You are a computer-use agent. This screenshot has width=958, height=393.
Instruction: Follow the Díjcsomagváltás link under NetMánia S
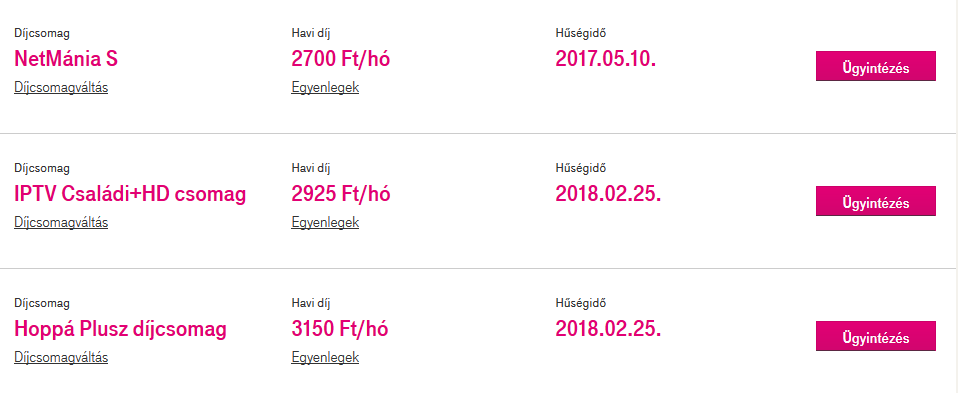click(x=61, y=87)
